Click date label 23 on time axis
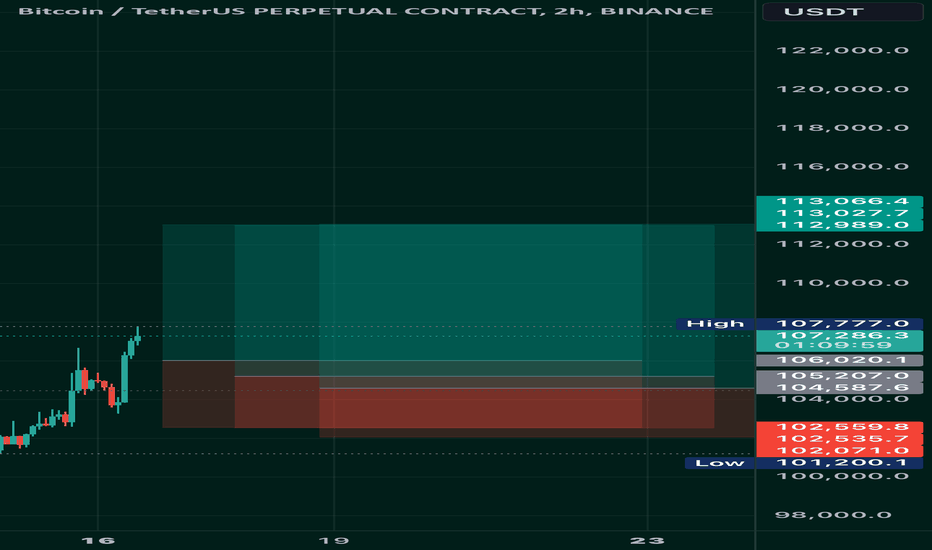Viewport: 932px width, 550px height. point(647,540)
